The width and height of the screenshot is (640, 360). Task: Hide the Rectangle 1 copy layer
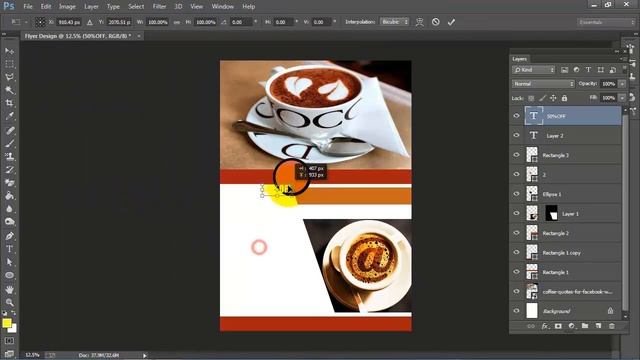tap(516, 253)
